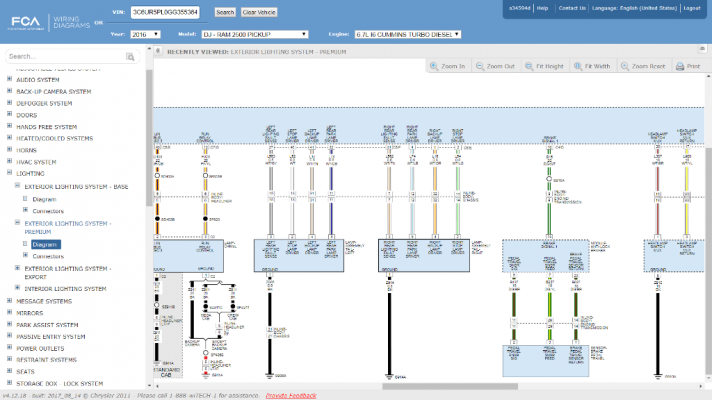Open the Year dropdown showing 2016
Image resolution: width=712 pixels, height=400 pixels.
(x=145, y=35)
